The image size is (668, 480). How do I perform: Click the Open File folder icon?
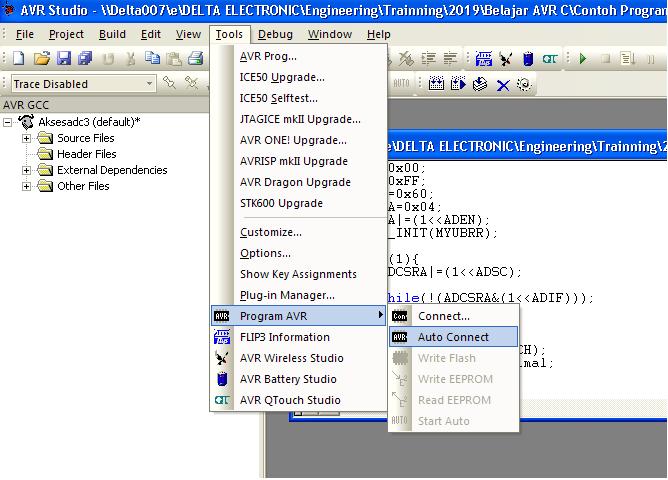tap(42, 59)
